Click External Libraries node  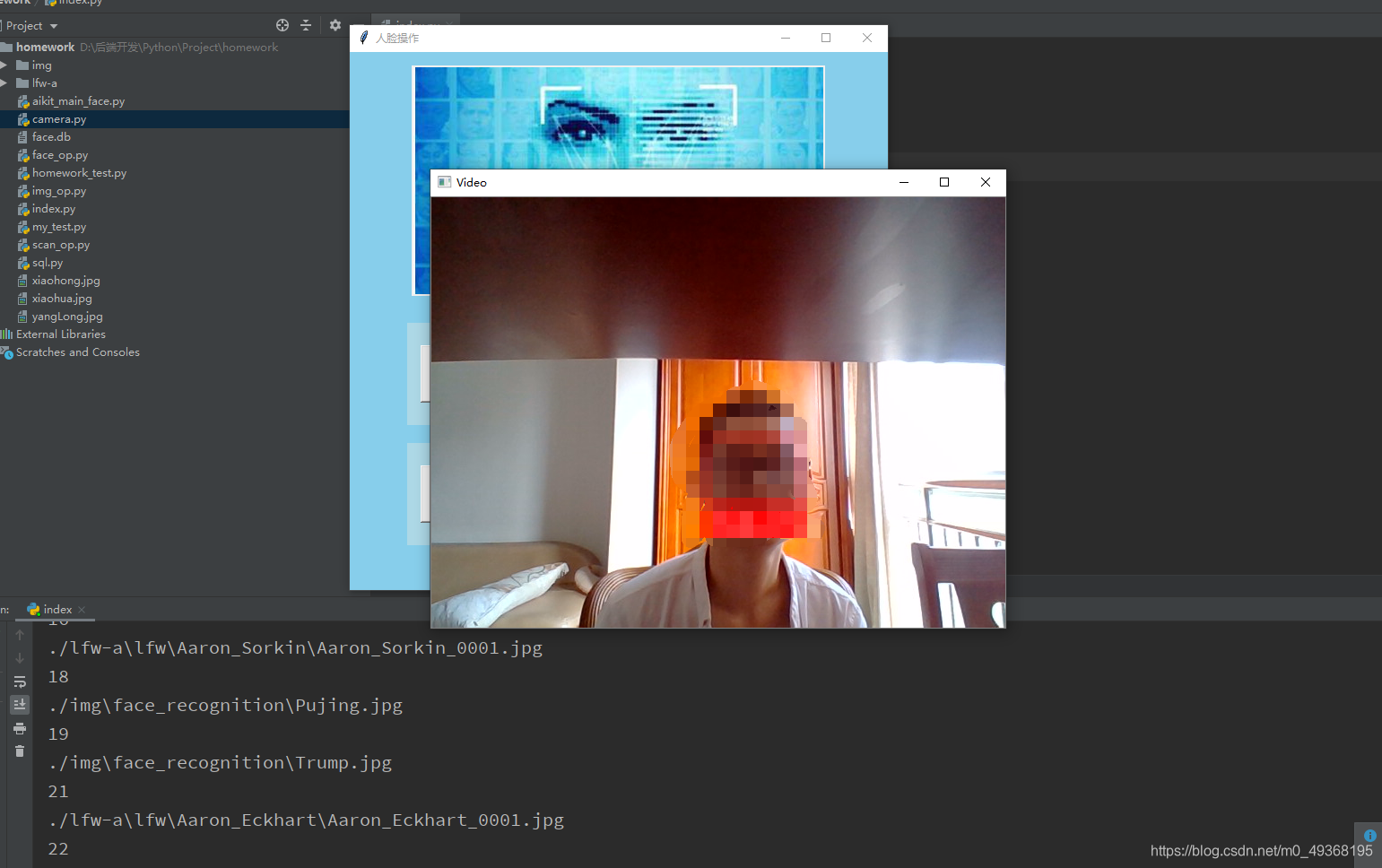[61, 334]
